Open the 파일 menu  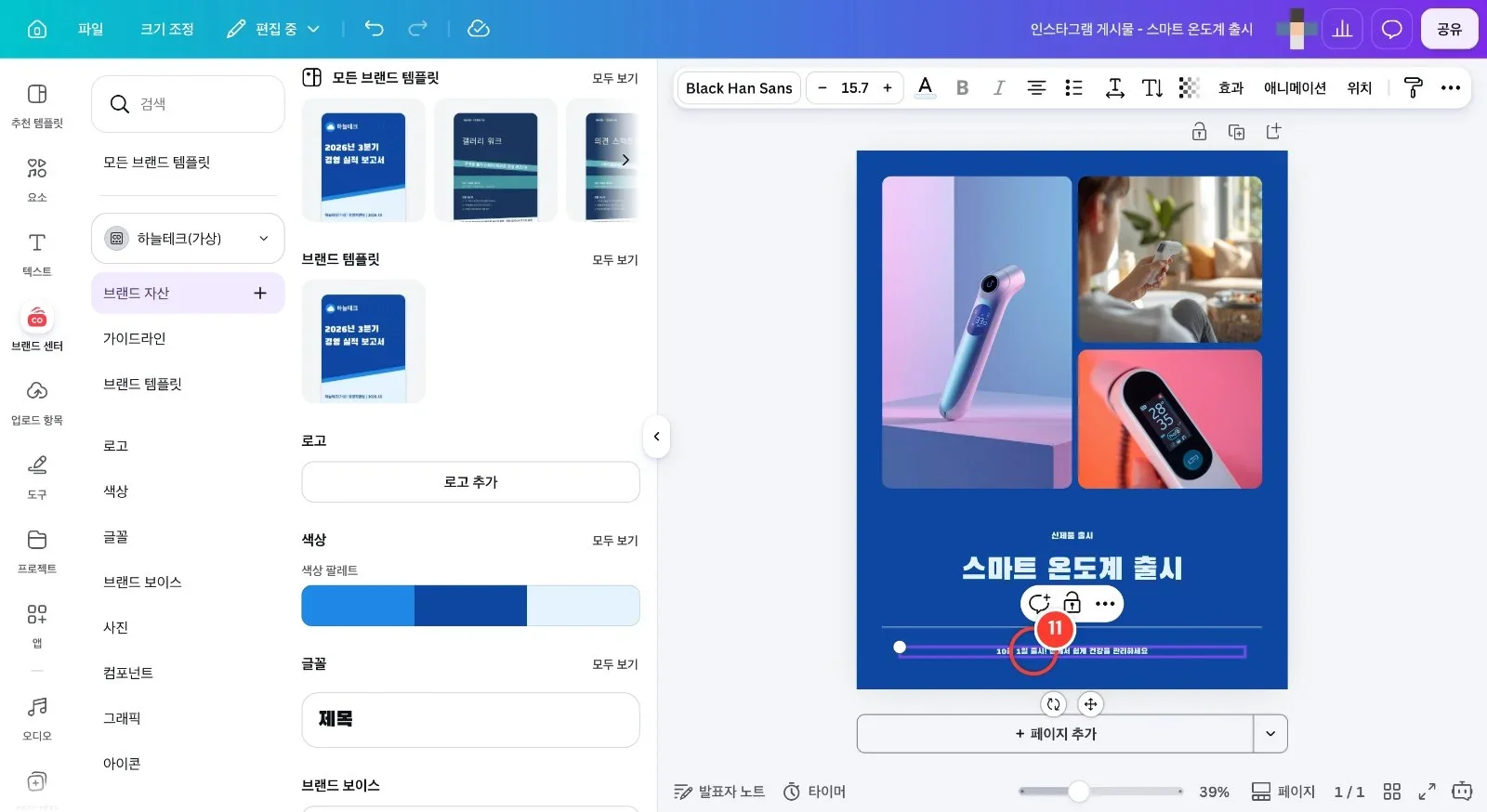click(x=90, y=29)
